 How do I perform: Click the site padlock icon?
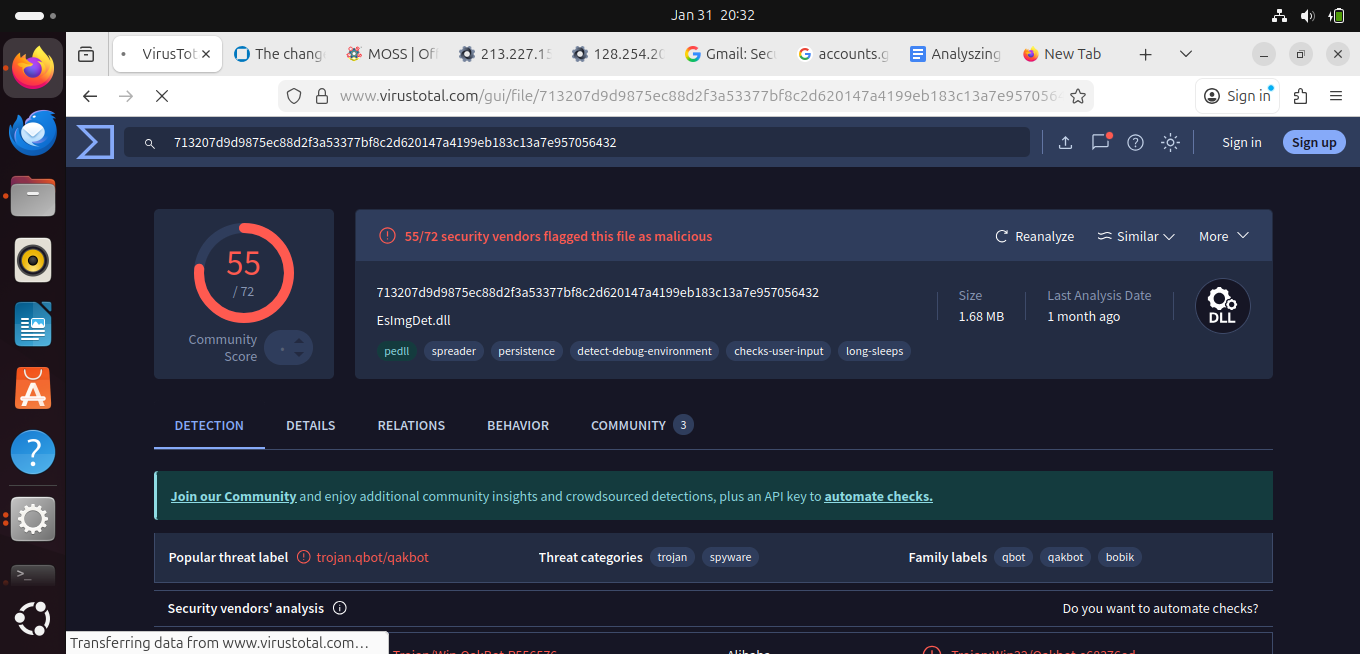(321, 96)
